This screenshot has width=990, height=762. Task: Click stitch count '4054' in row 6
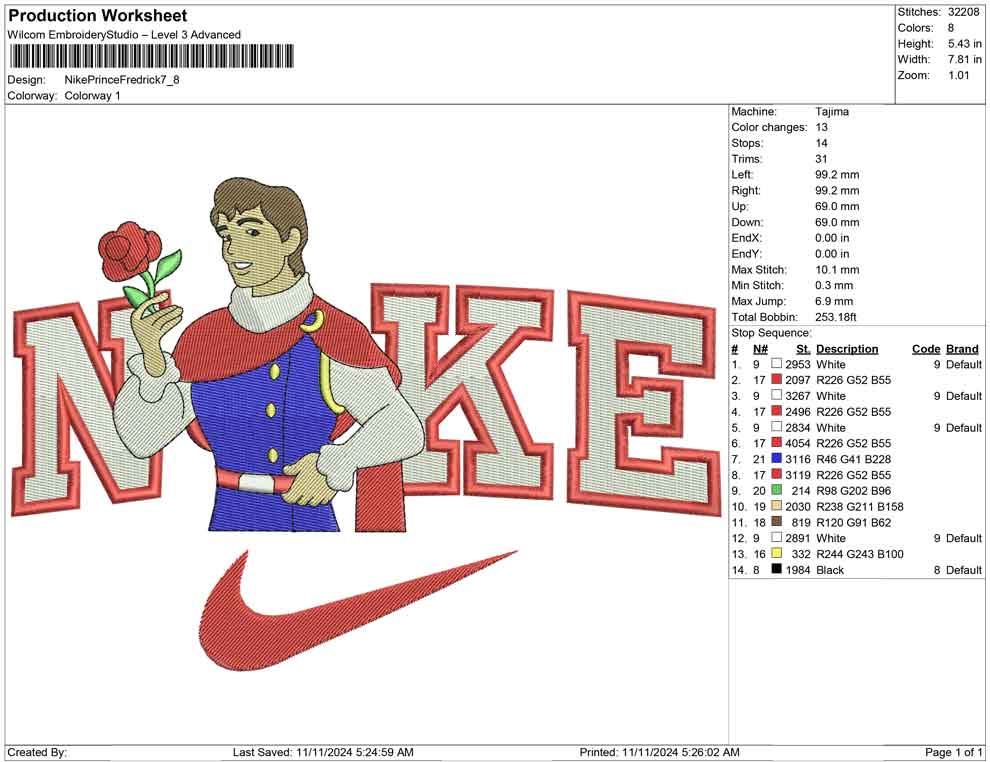pos(797,443)
